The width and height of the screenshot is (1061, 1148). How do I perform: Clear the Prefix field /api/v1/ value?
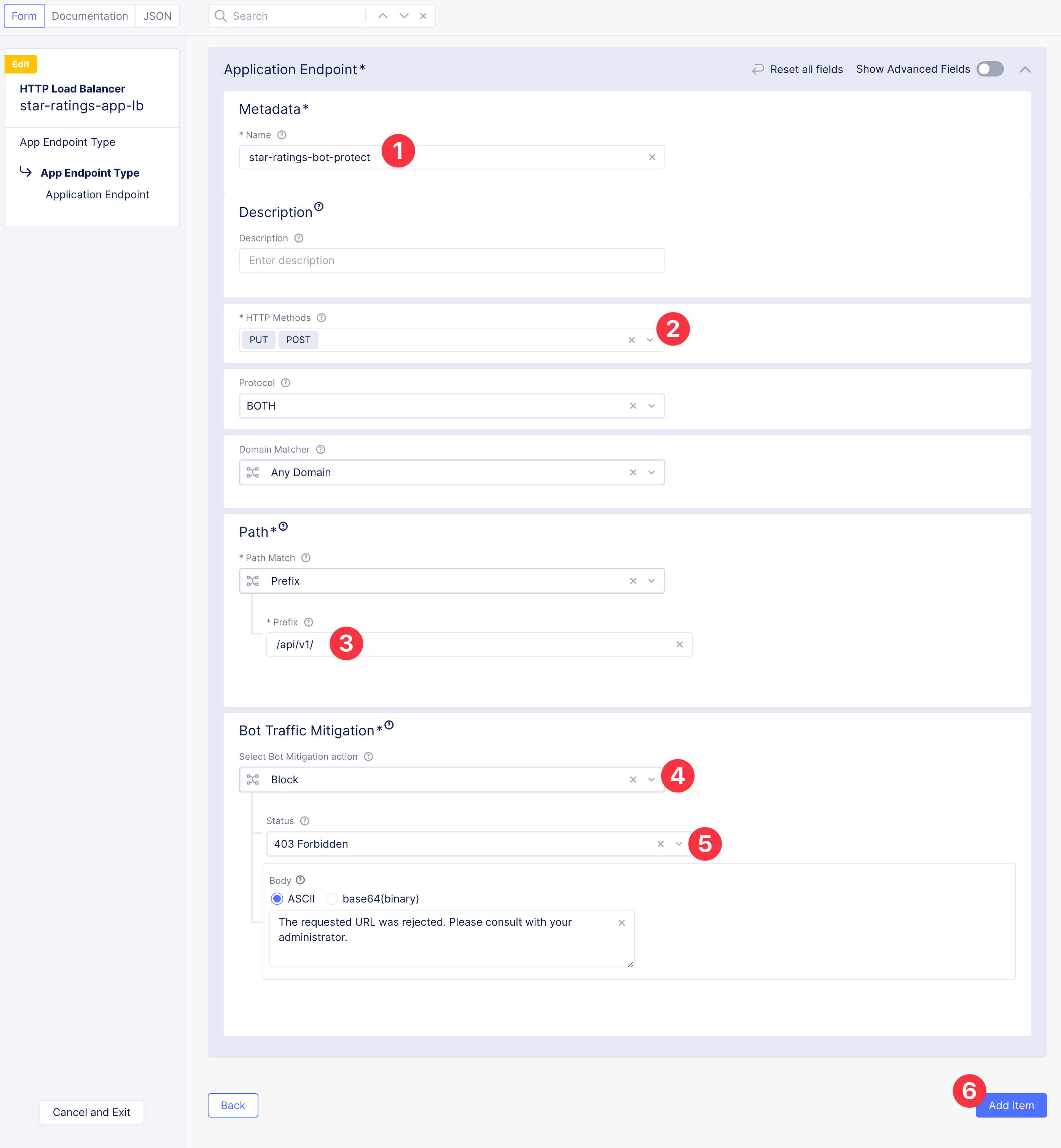click(x=679, y=644)
